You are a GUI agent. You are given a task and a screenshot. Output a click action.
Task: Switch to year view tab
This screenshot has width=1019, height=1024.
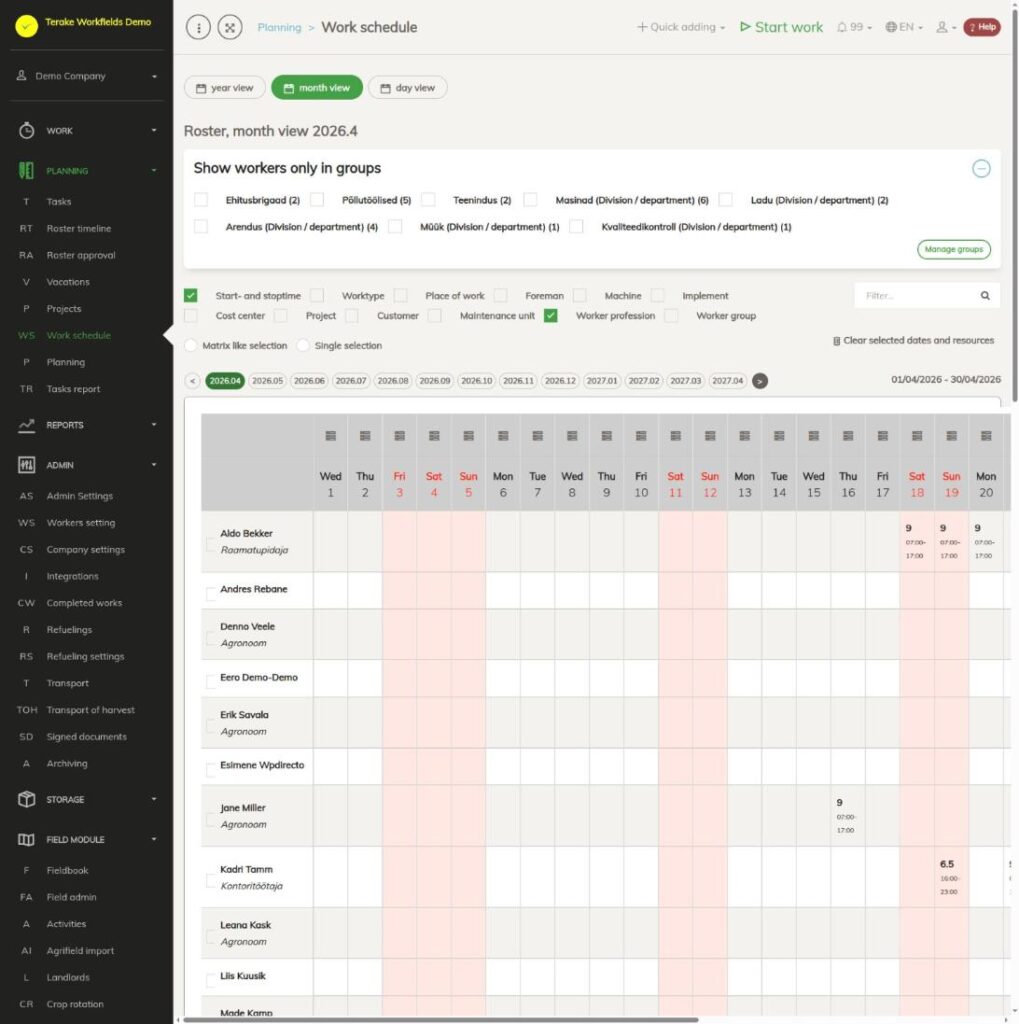[225, 88]
